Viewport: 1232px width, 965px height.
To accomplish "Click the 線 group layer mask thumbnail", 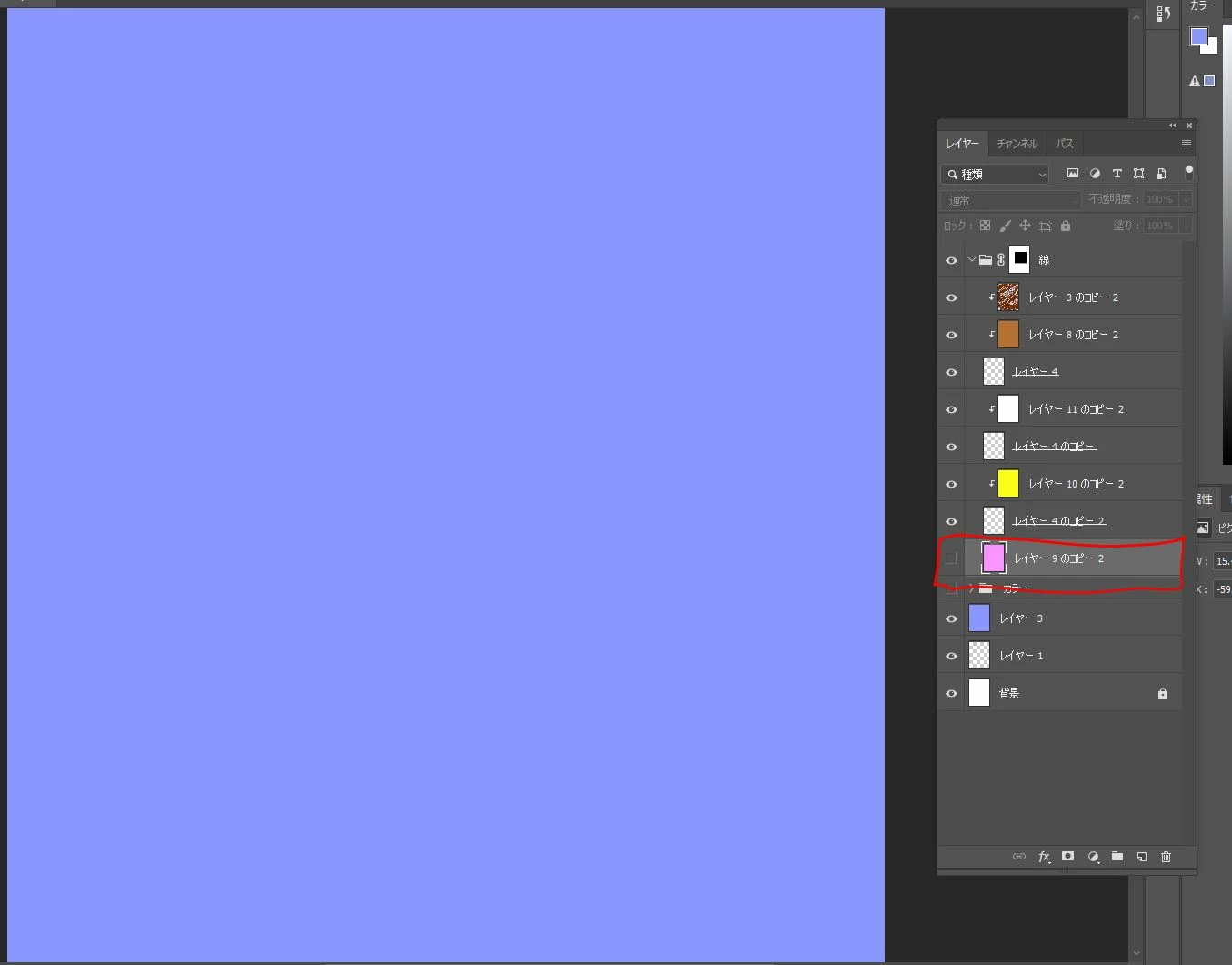I will coord(1019,259).
